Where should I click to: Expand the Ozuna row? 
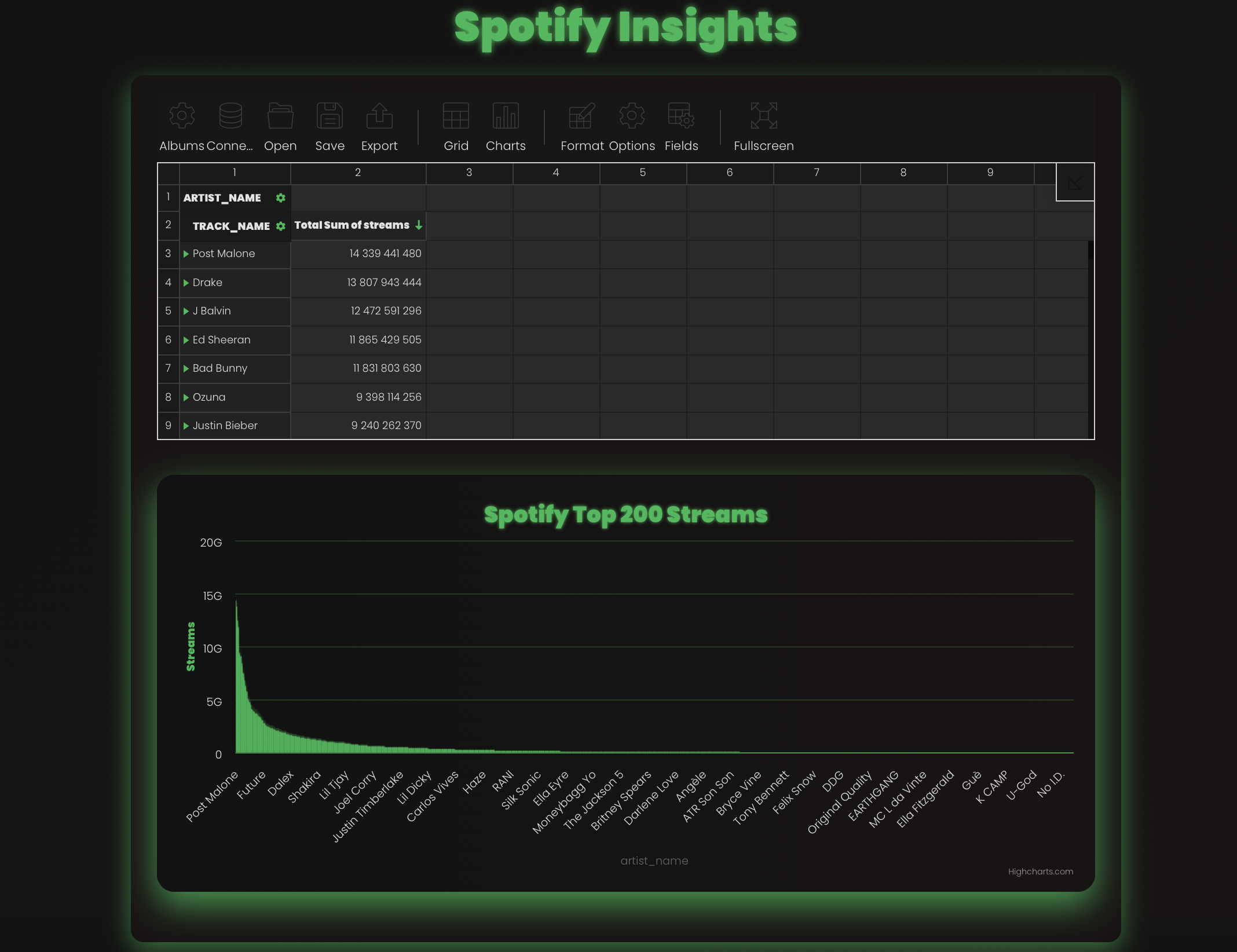tap(186, 397)
